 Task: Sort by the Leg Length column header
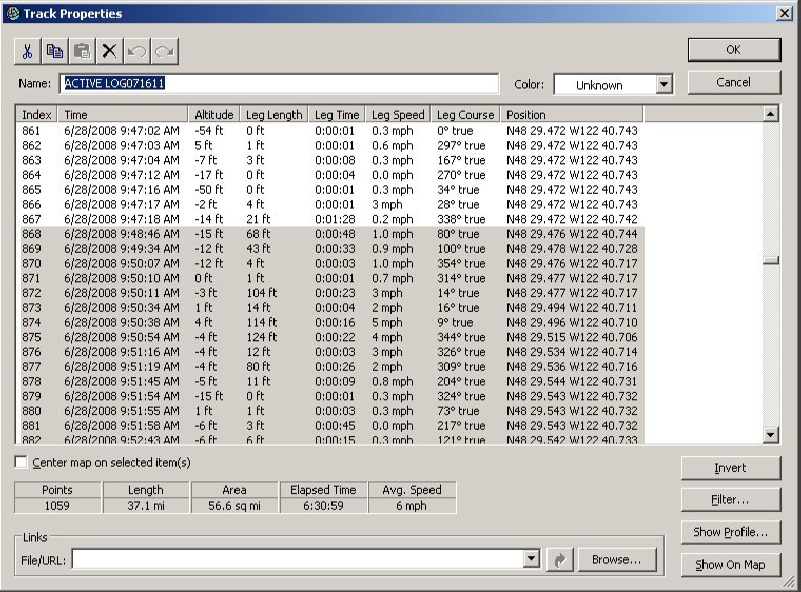274,114
